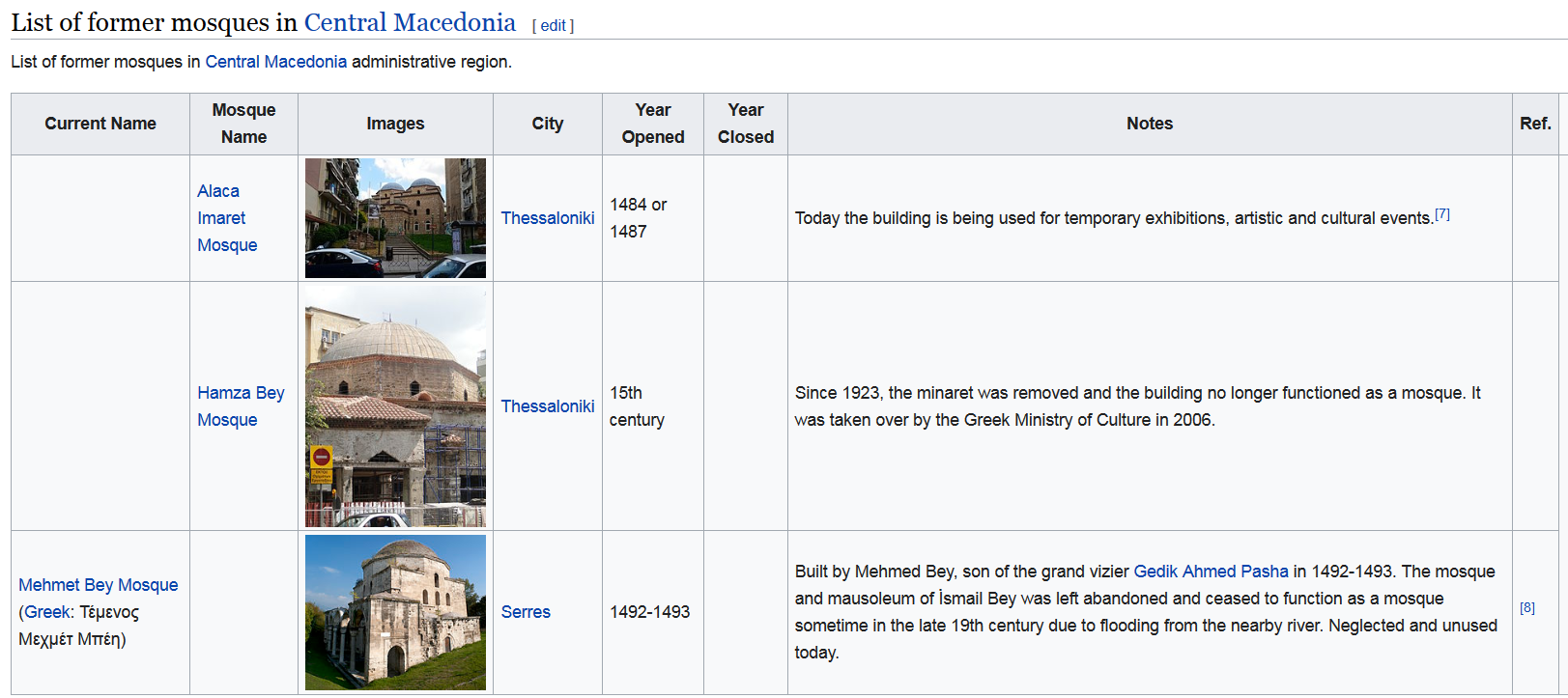Open the Serres city link

click(526, 612)
